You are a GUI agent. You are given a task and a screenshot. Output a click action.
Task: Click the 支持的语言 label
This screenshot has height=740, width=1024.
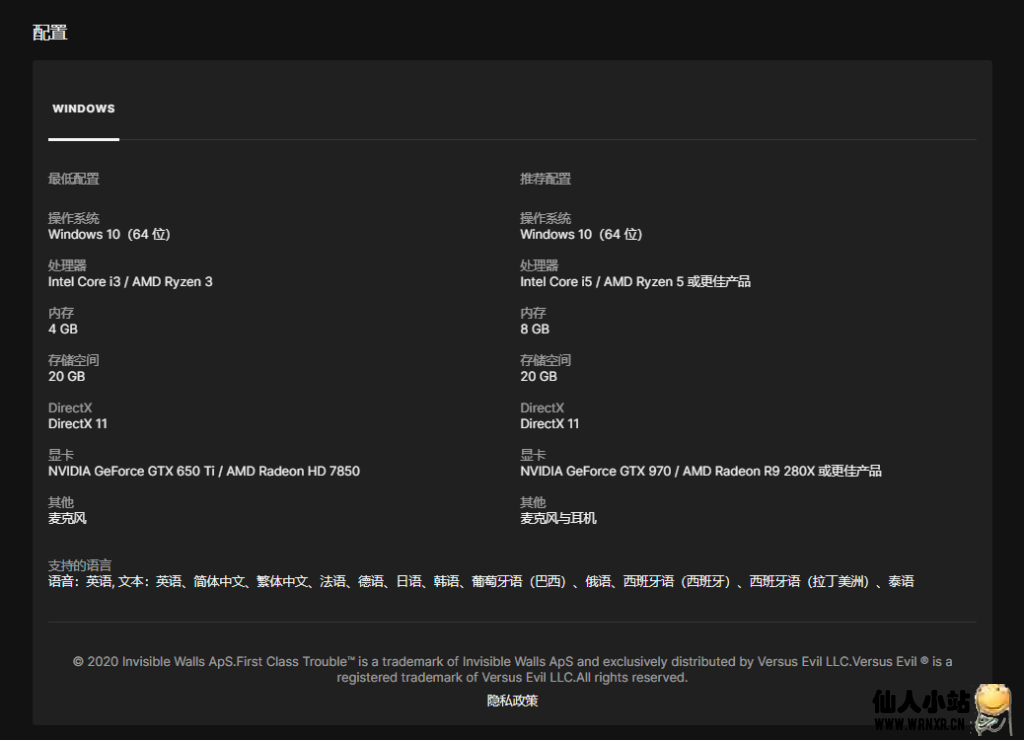pos(80,566)
